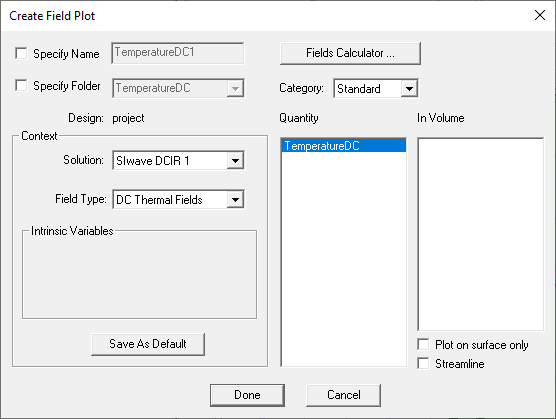The height and width of the screenshot is (419, 556).
Task: Enable the Specify Folder checkbox
Action: pyautogui.click(x=21, y=85)
